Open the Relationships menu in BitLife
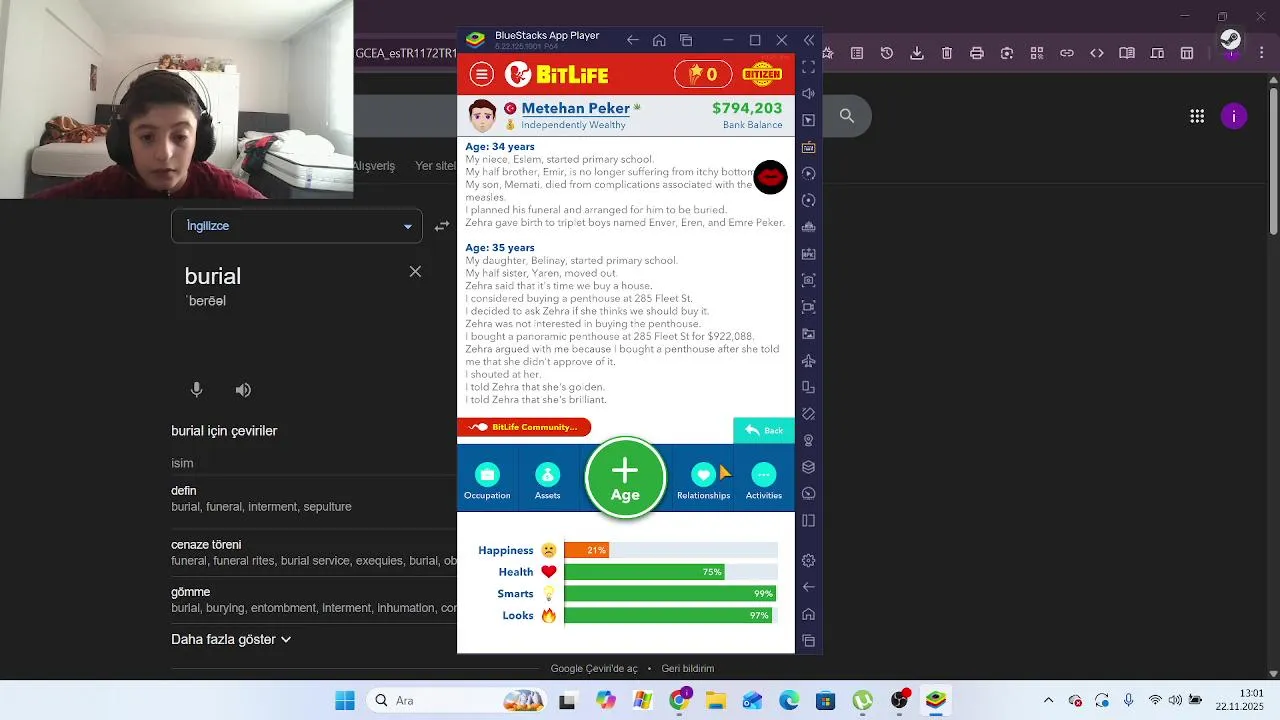The height and width of the screenshot is (720, 1280). [703, 481]
